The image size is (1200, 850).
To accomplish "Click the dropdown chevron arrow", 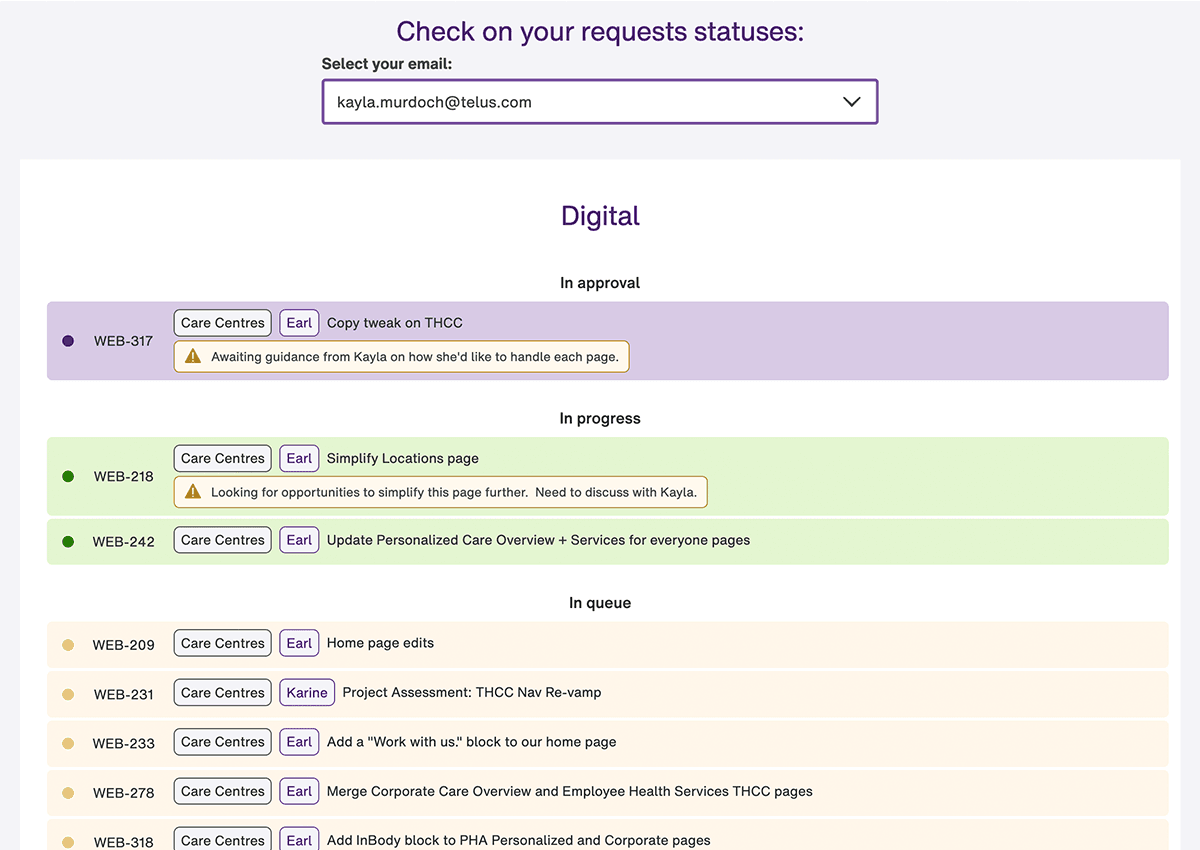I will 851,102.
